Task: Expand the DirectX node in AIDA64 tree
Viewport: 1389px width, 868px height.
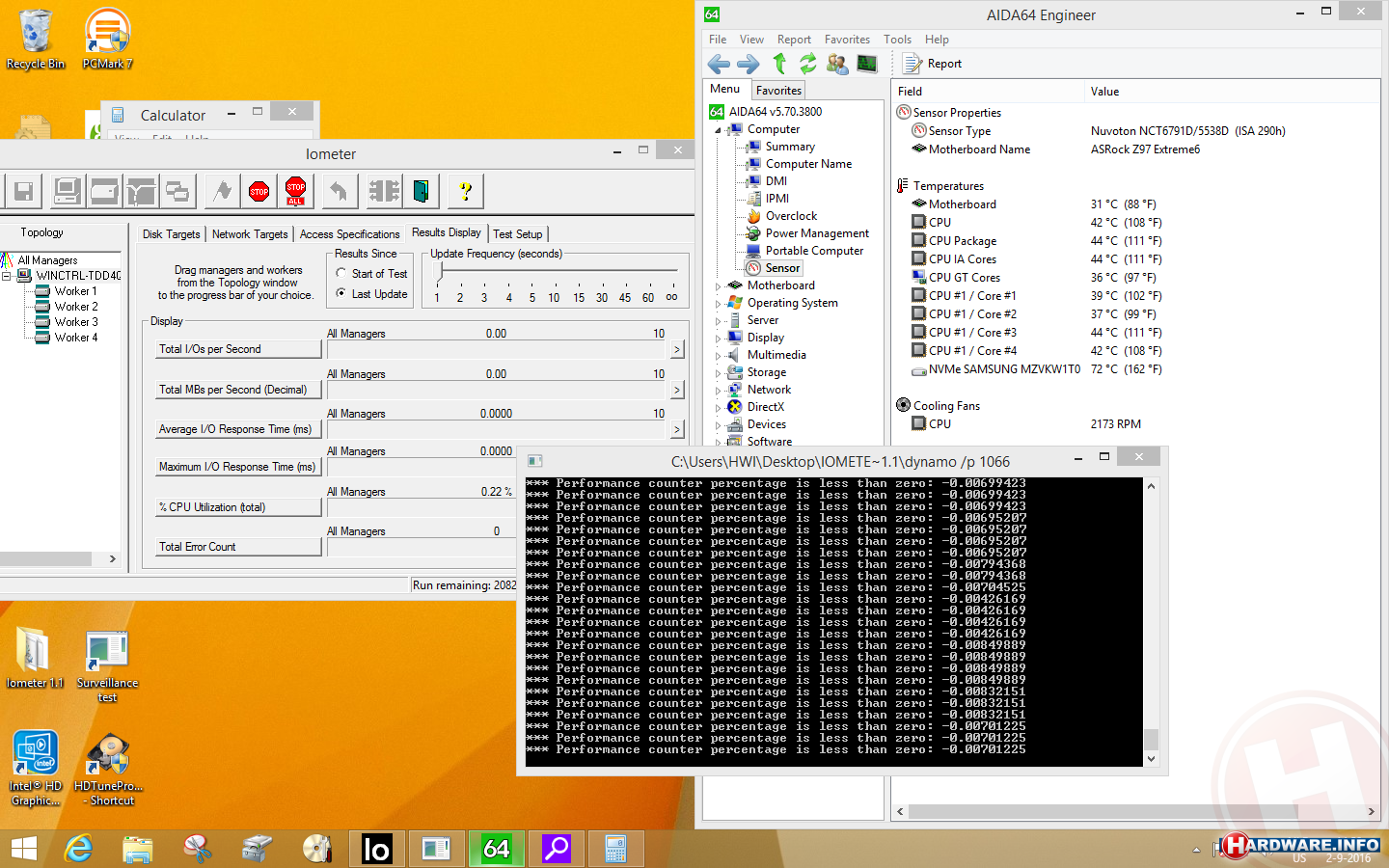Action: click(718, 408)
